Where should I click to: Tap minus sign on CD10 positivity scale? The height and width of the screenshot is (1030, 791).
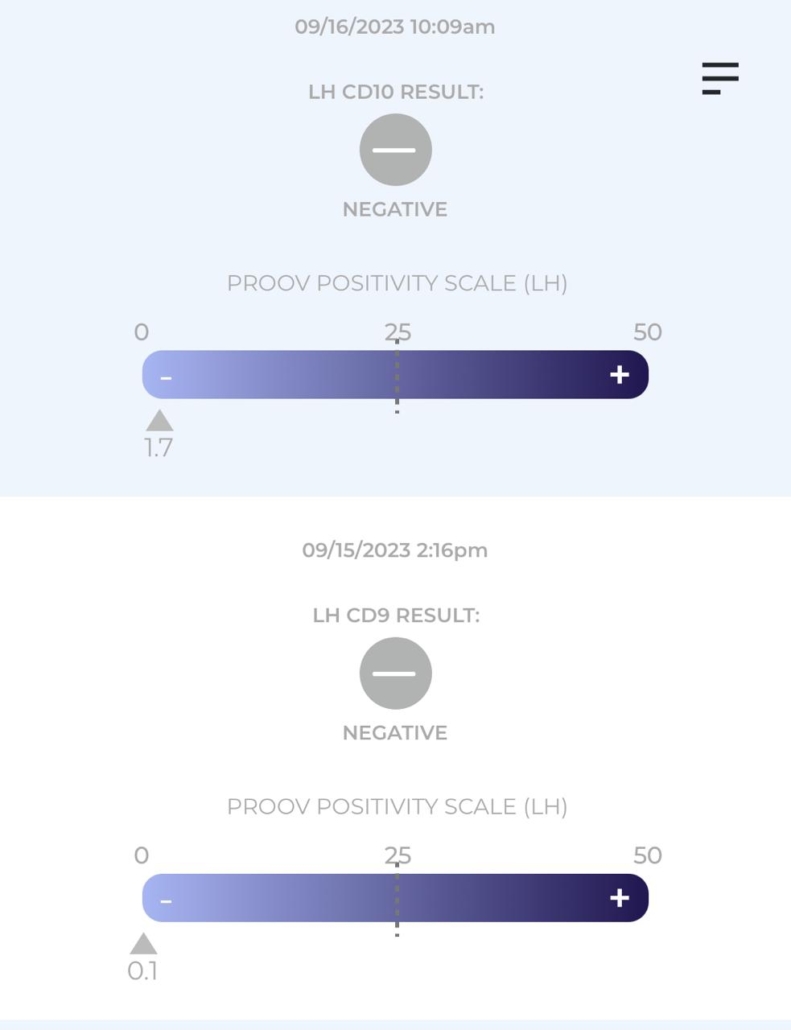tap(166, 378)
